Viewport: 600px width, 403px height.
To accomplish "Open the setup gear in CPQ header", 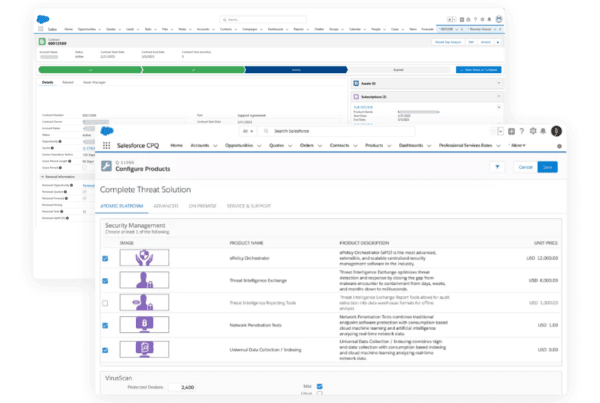I will (533, 131).
